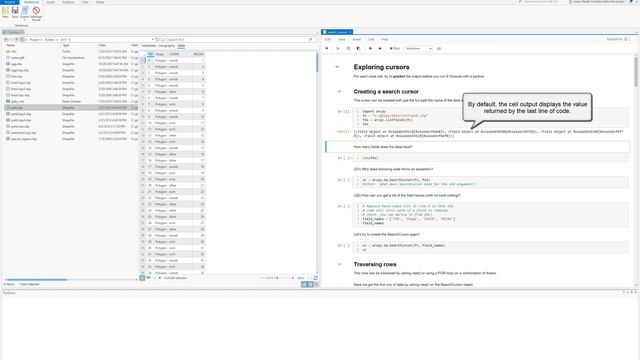Adjust the table preview zoom slider
This screenshot has width=640, height=360.
point(278,278)
